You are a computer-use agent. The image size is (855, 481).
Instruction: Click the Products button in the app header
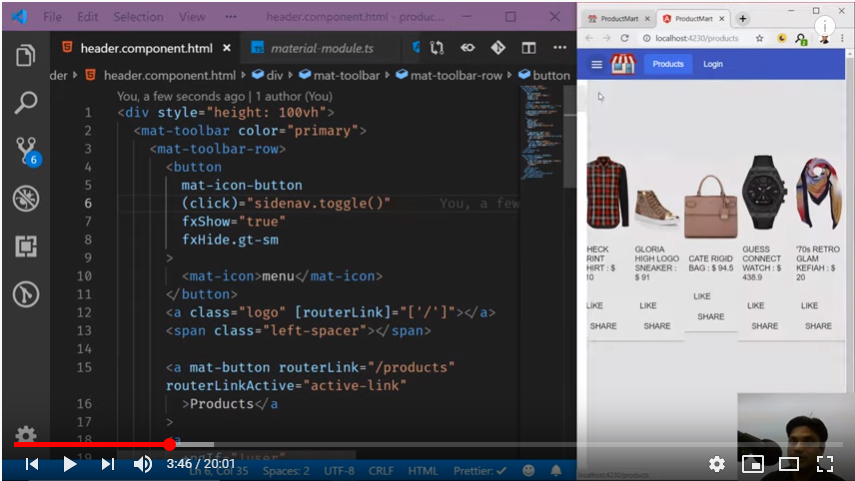point(668,64)
